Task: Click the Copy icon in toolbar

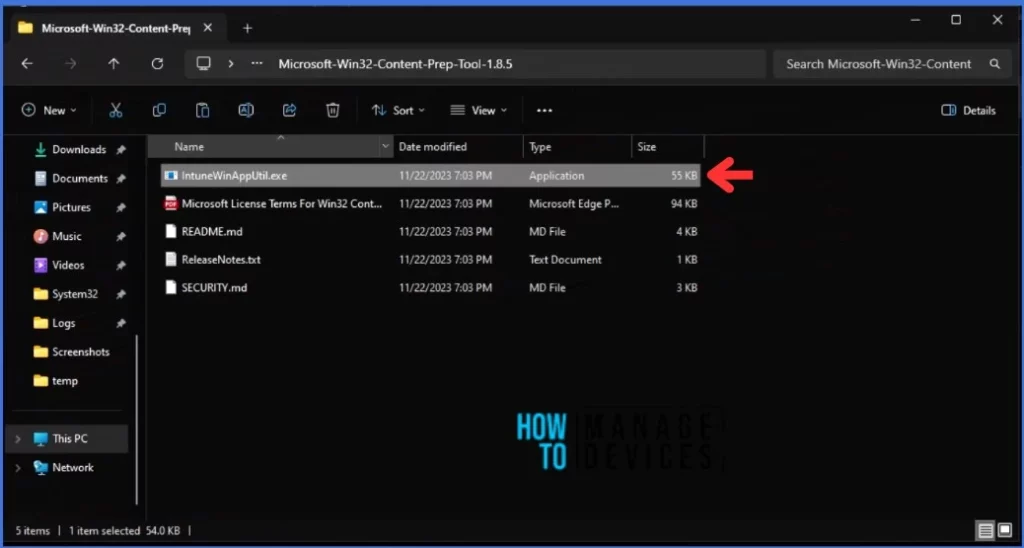Action: pos(159,110)
